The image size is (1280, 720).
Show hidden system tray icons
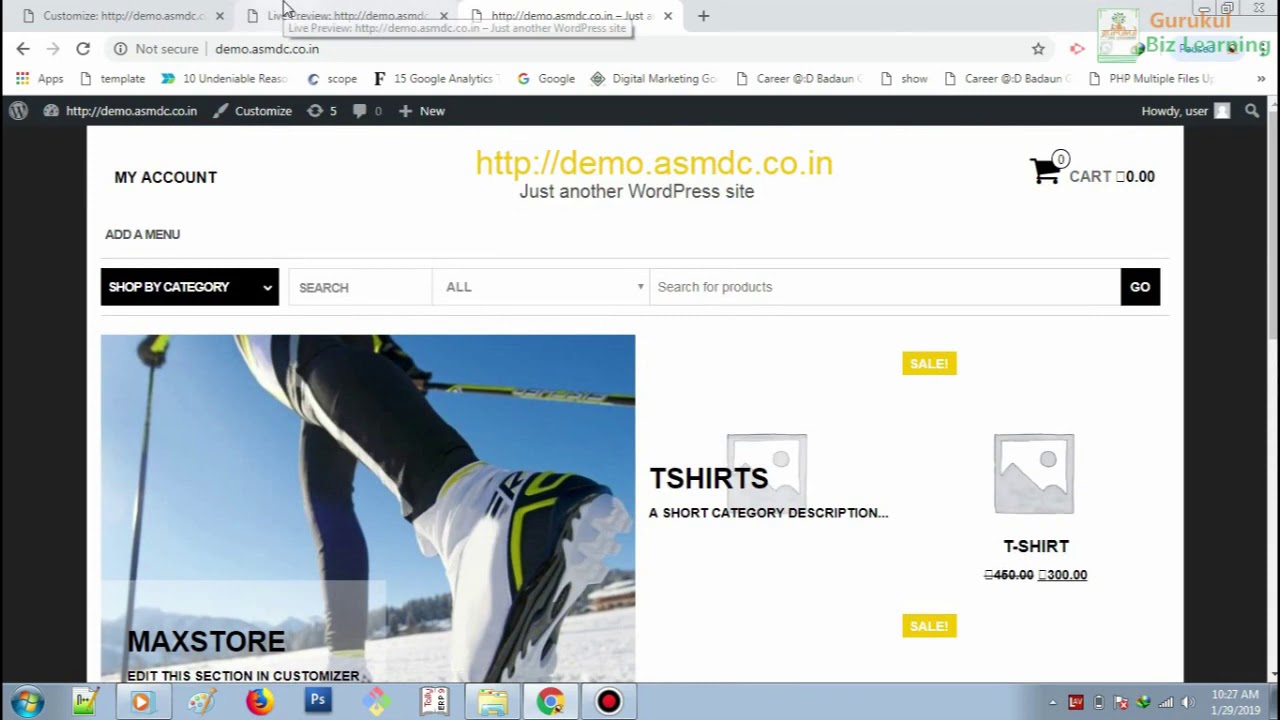pyautogui.click(x=1052, y=702)
